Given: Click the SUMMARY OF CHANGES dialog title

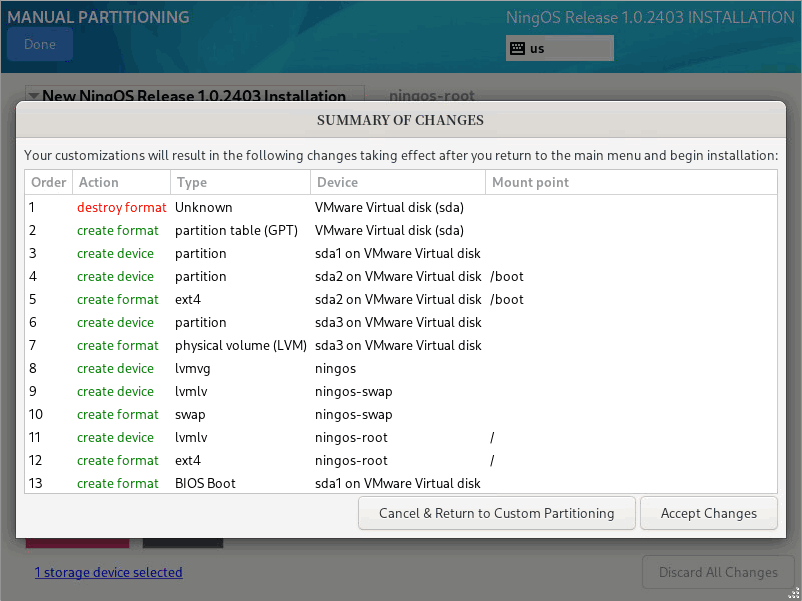Looking at the screenshot, I should click(400, 120).
